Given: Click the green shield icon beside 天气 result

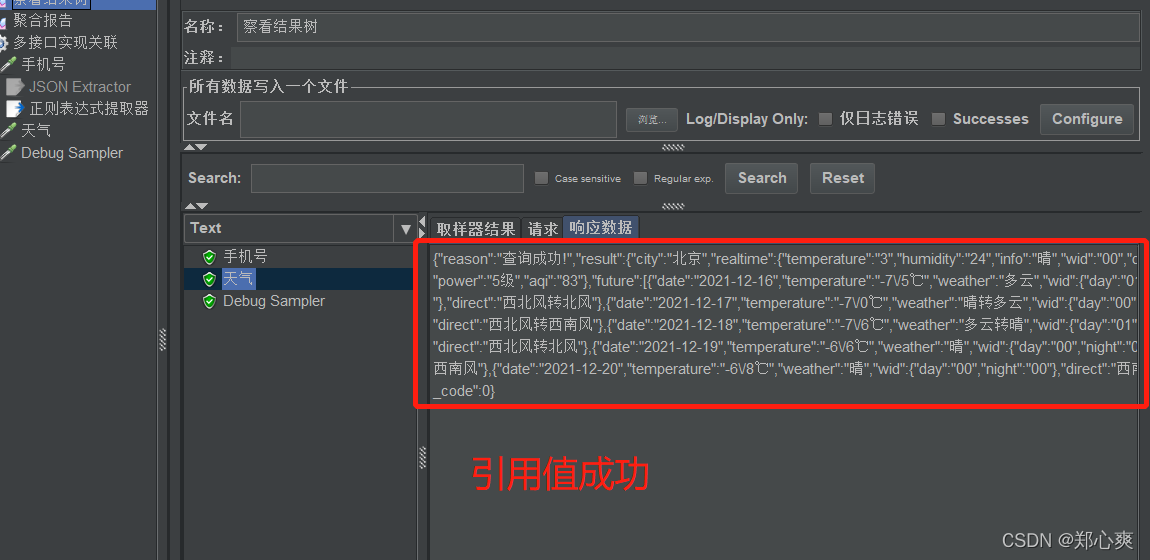Looking at the screenshot, I should (x=210, y=279).
